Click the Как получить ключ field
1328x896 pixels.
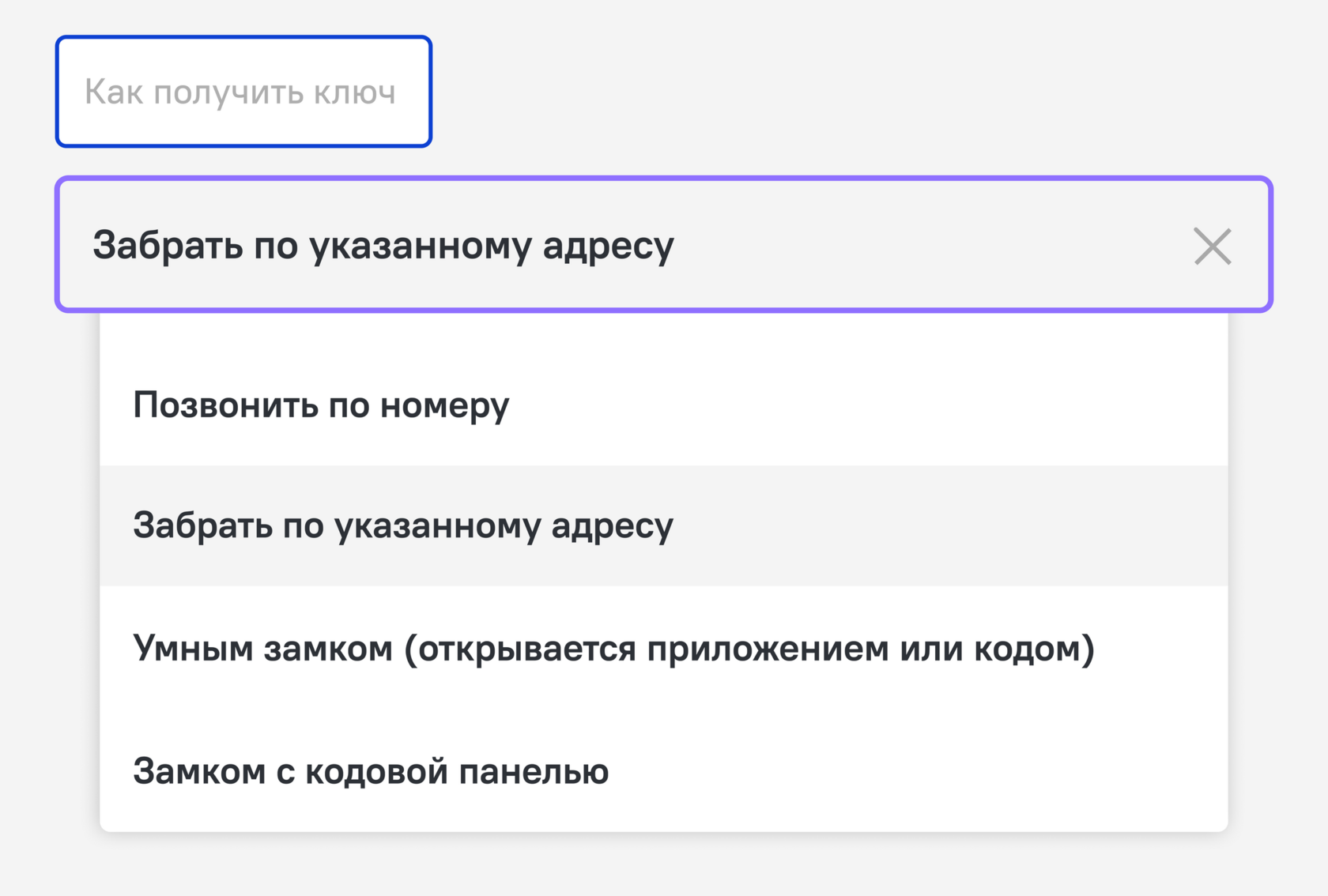243,92
